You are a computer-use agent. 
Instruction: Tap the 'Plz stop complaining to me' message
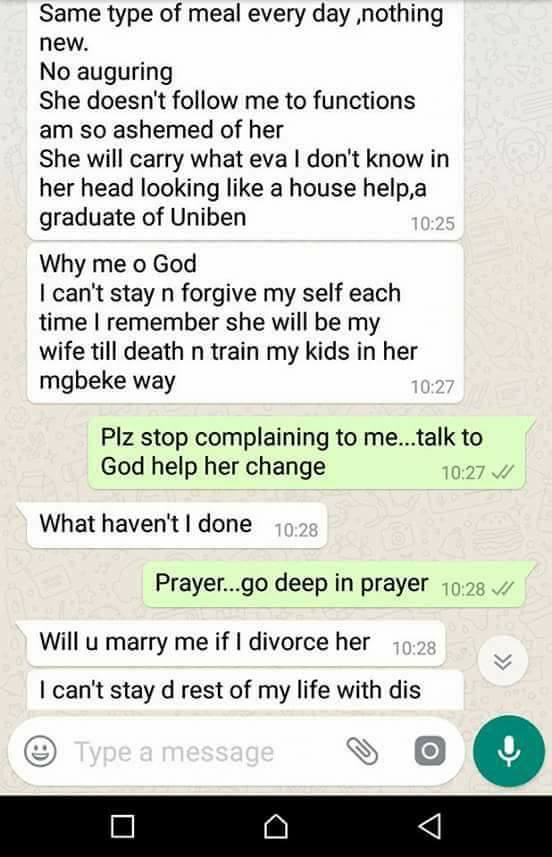[307, 453]
